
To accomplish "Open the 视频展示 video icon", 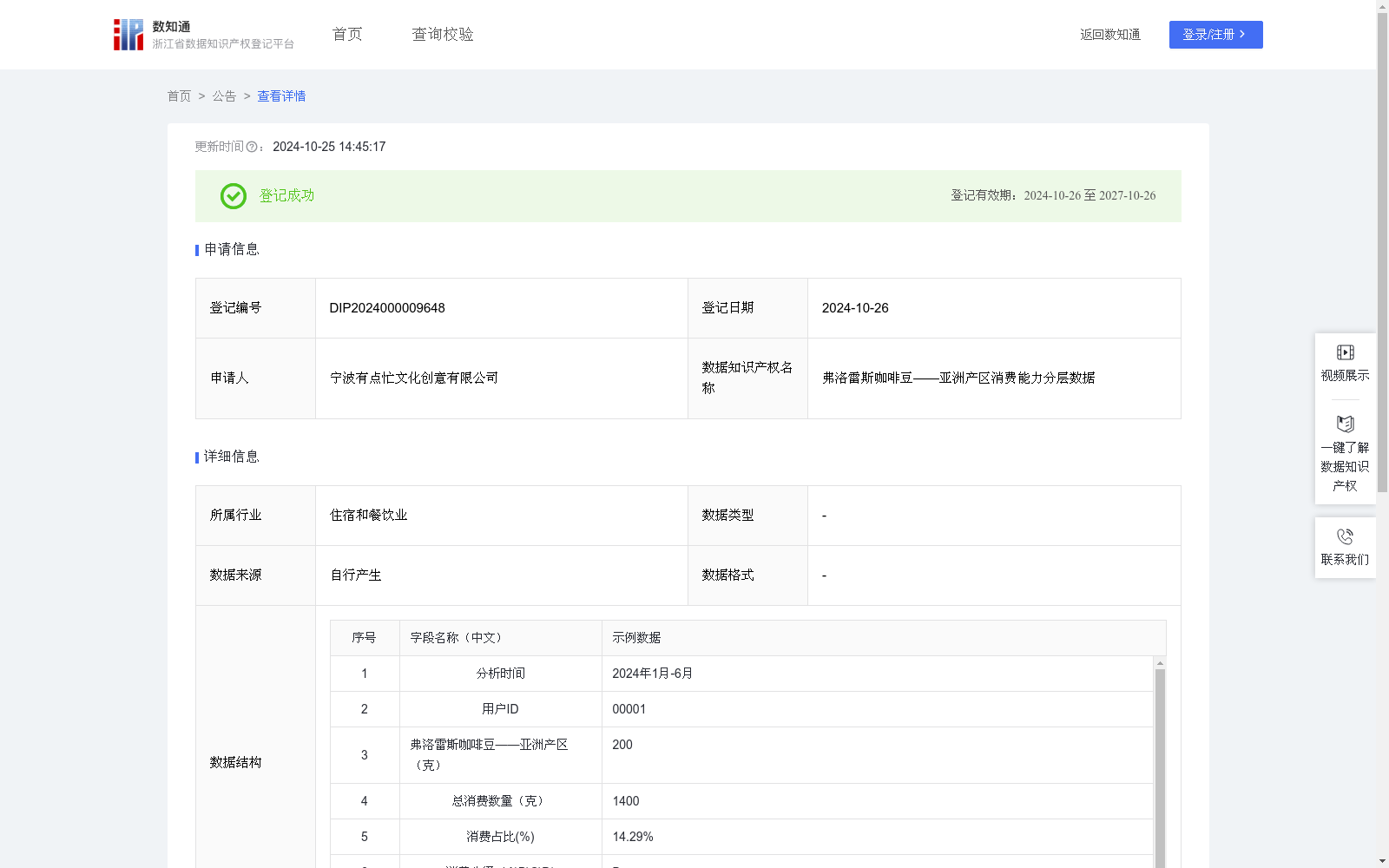I will tap(1345, 352).
